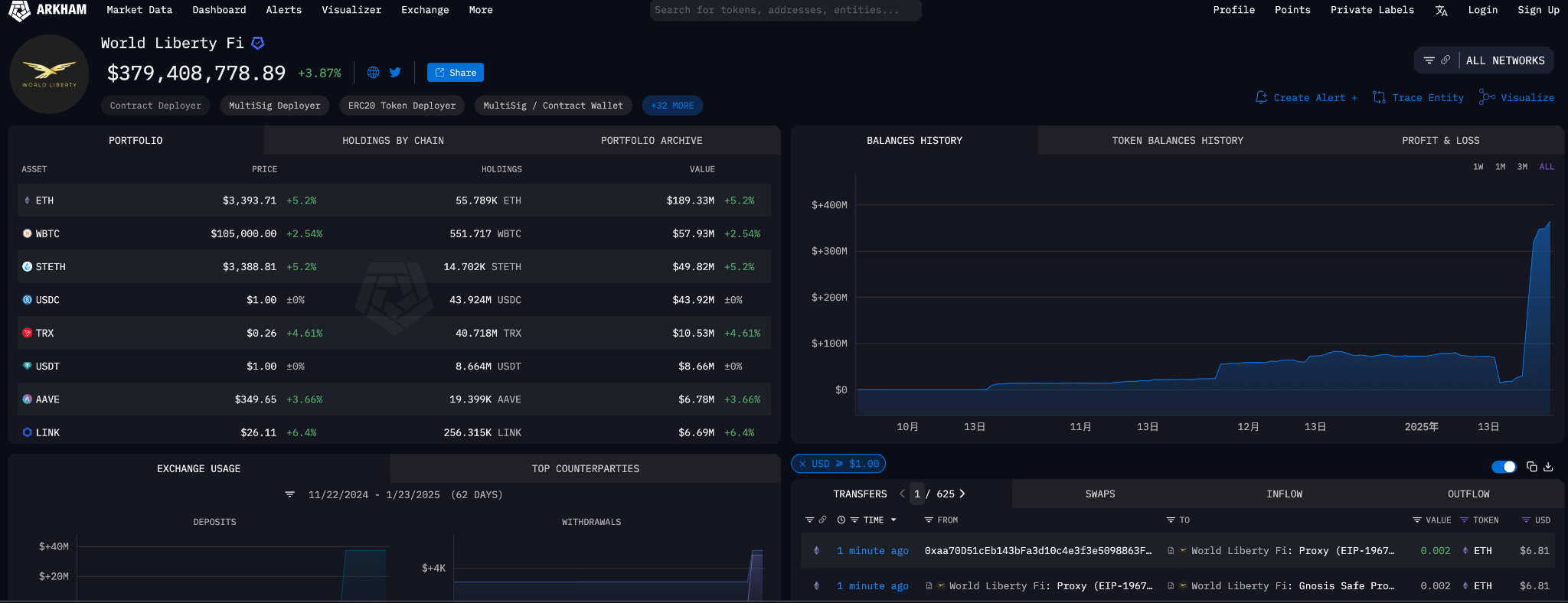
Task: Go to next transfers page arrow
Action: tap(962, 494)
